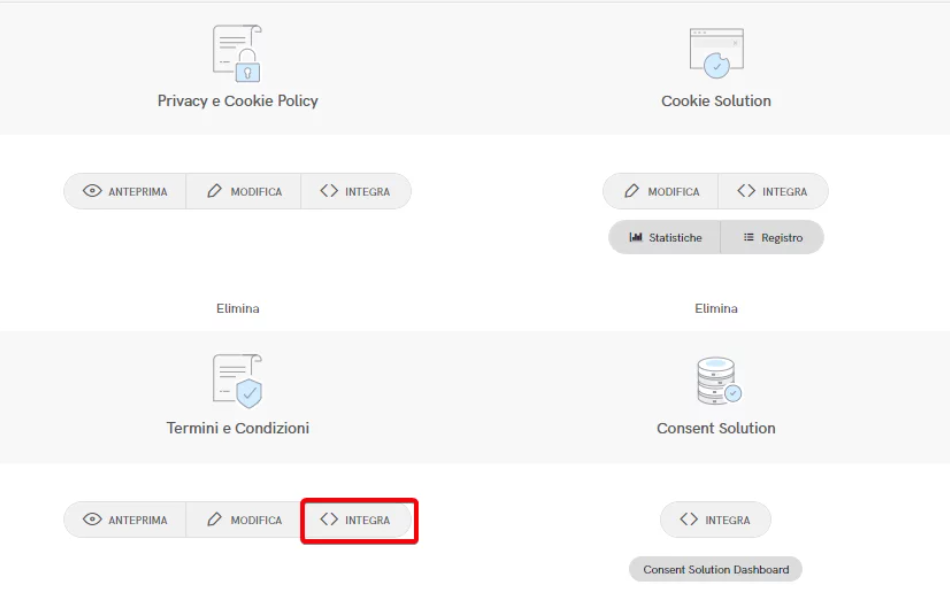Click the Termini e Condizioni heading
950x595 pixels.
click(238, 428)
